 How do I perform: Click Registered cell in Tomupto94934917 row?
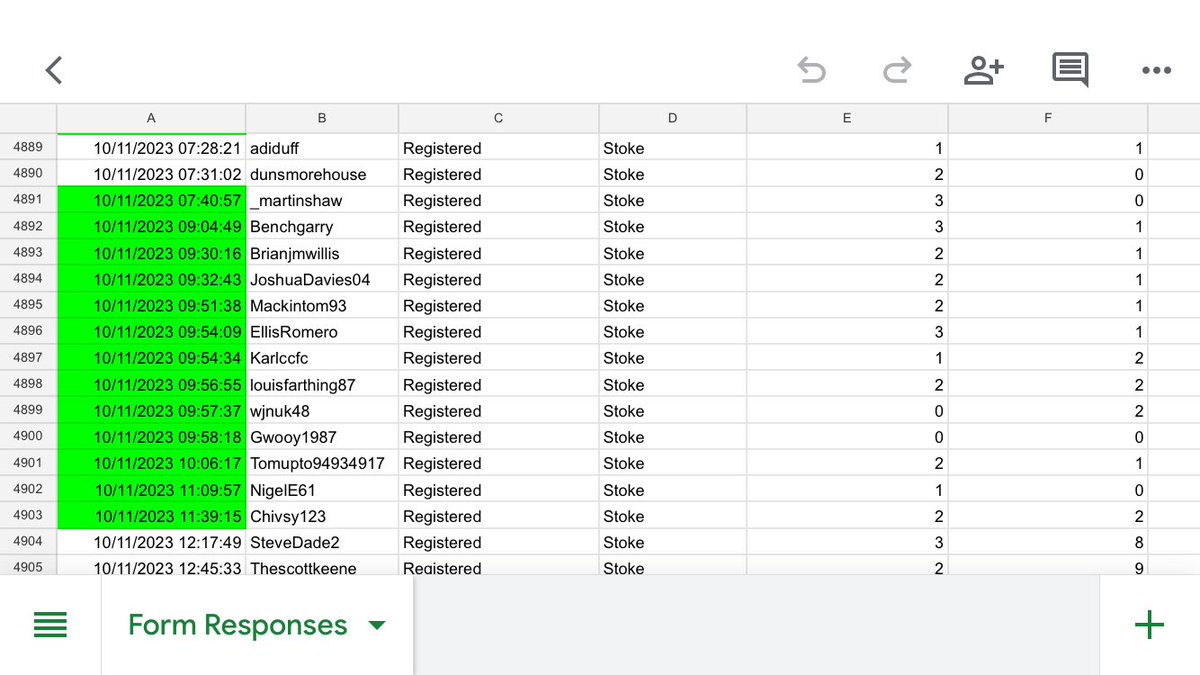tap(498, 463)
